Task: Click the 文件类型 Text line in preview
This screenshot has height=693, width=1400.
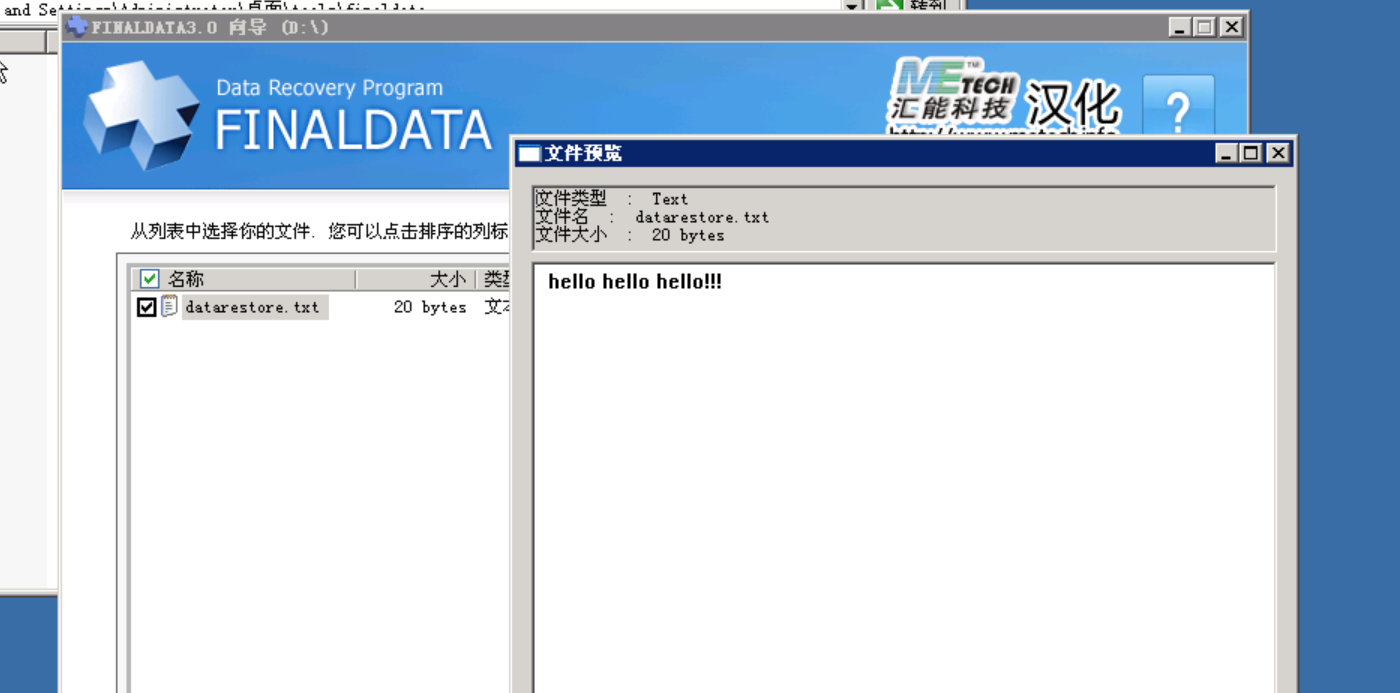Action: pos(611,199)
